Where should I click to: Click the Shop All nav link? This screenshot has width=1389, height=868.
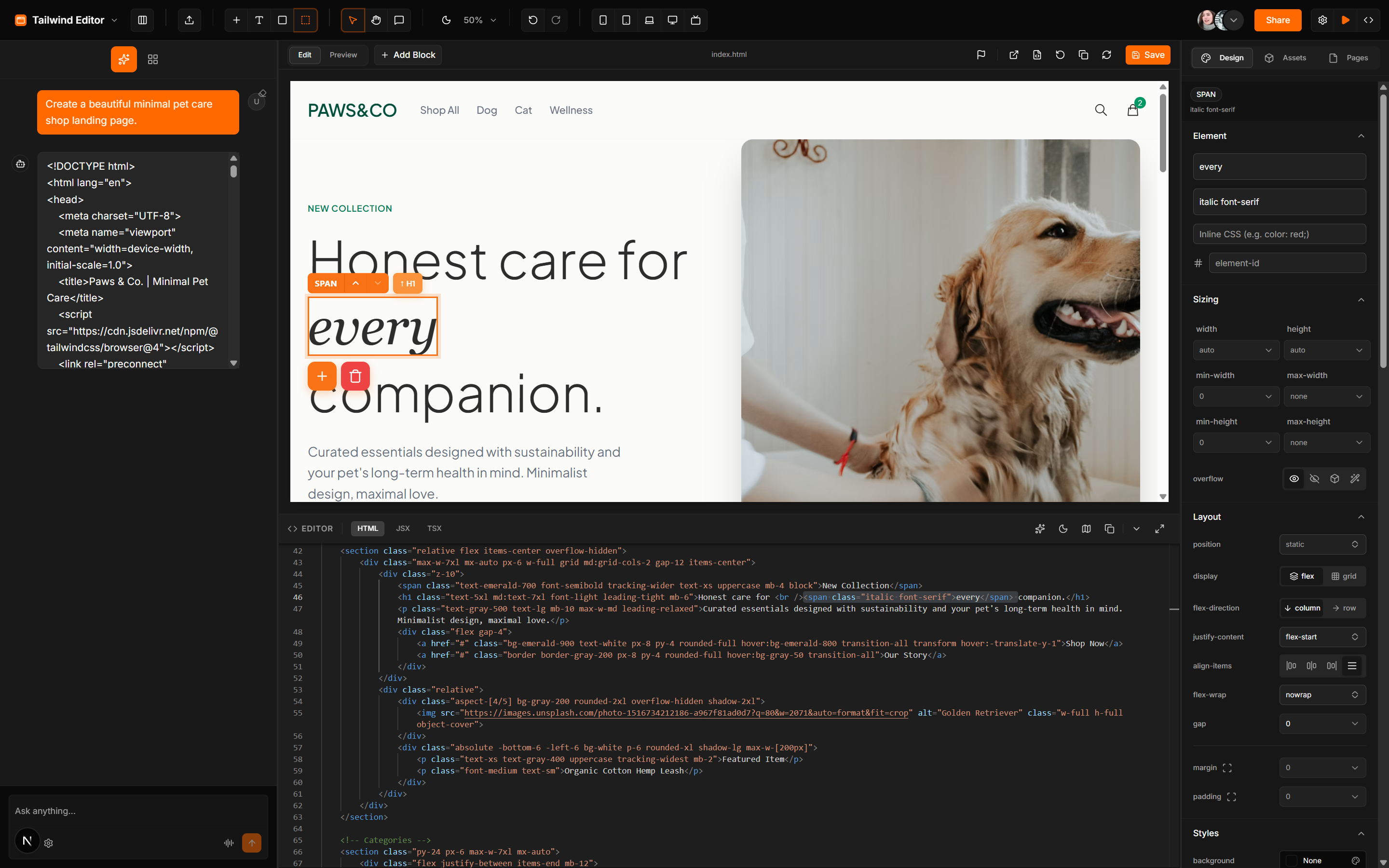click(440, 110)
